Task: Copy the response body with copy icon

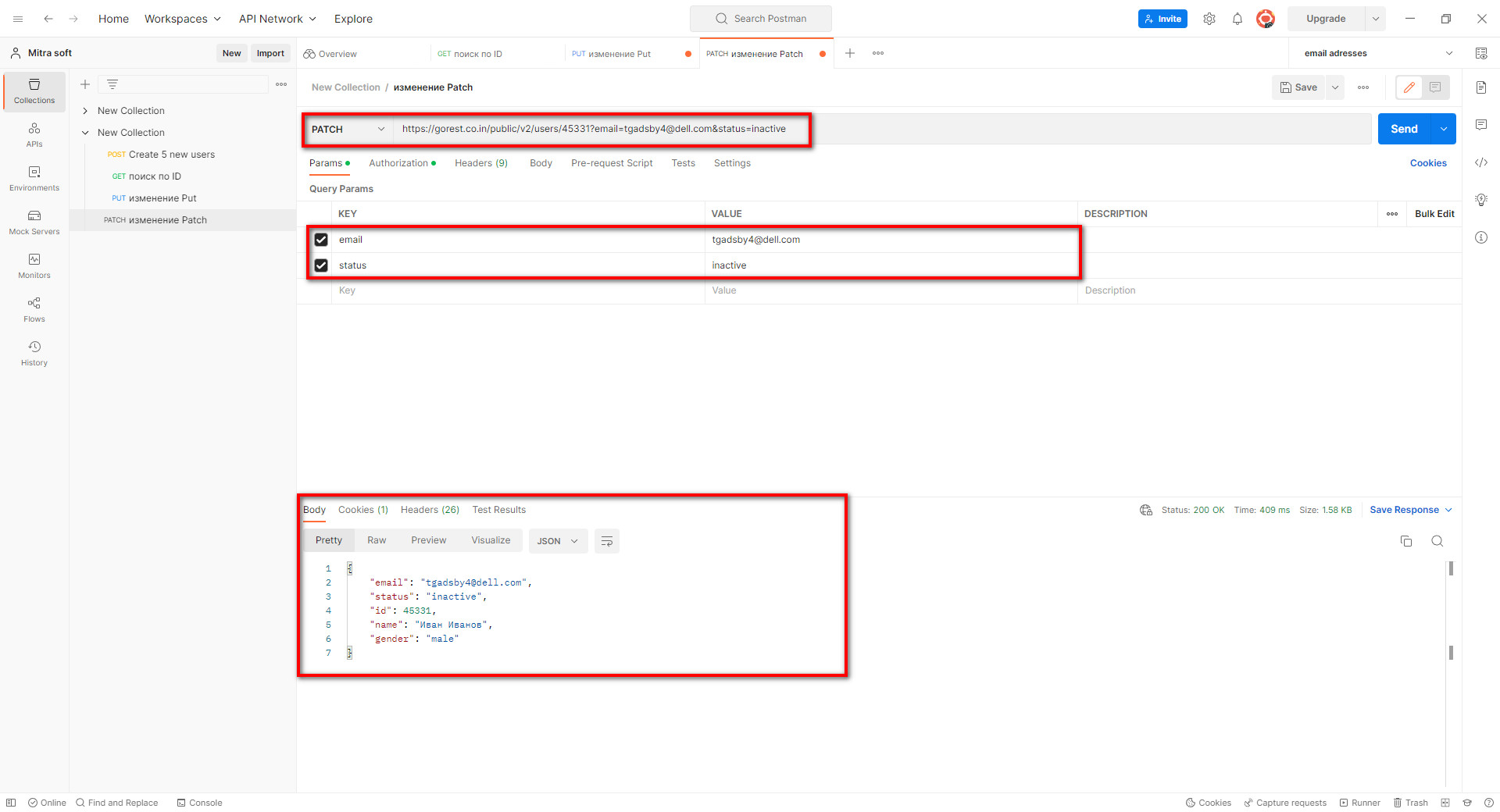Action: (1406, 541)
